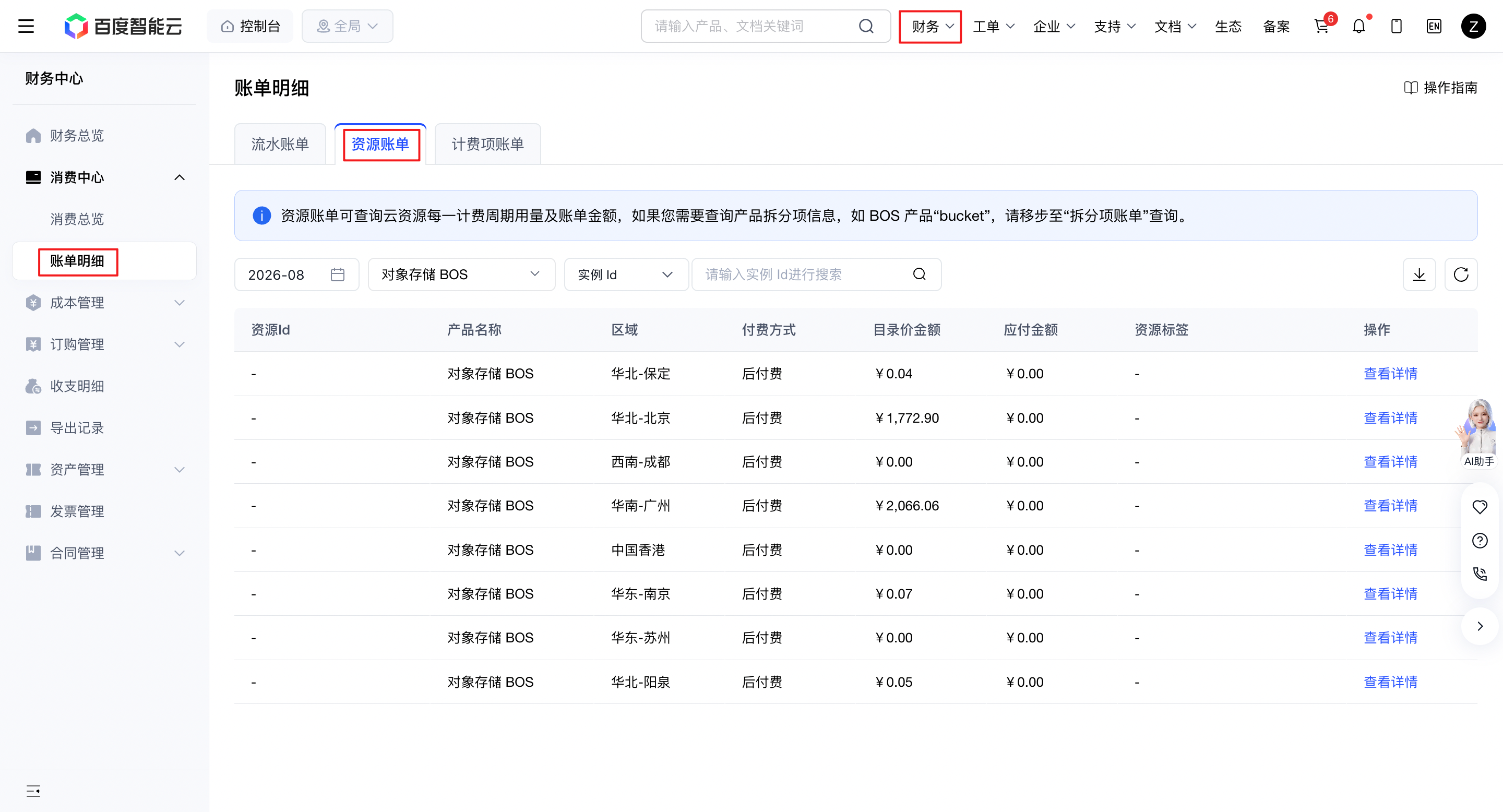
Task: Click the question mark help icon
Action: (x=1480, y=541)
